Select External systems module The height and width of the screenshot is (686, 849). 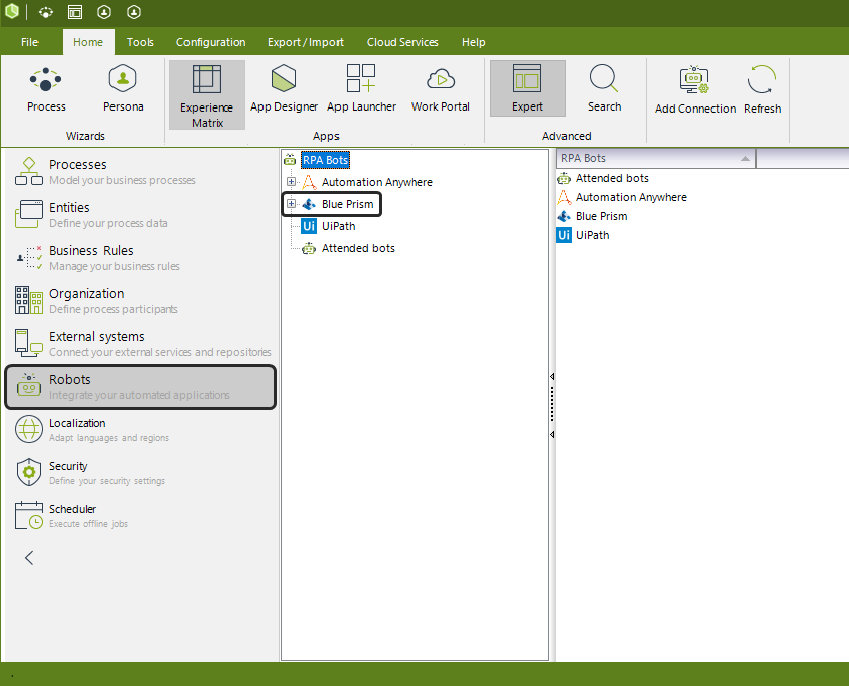[x=141, y=344]
